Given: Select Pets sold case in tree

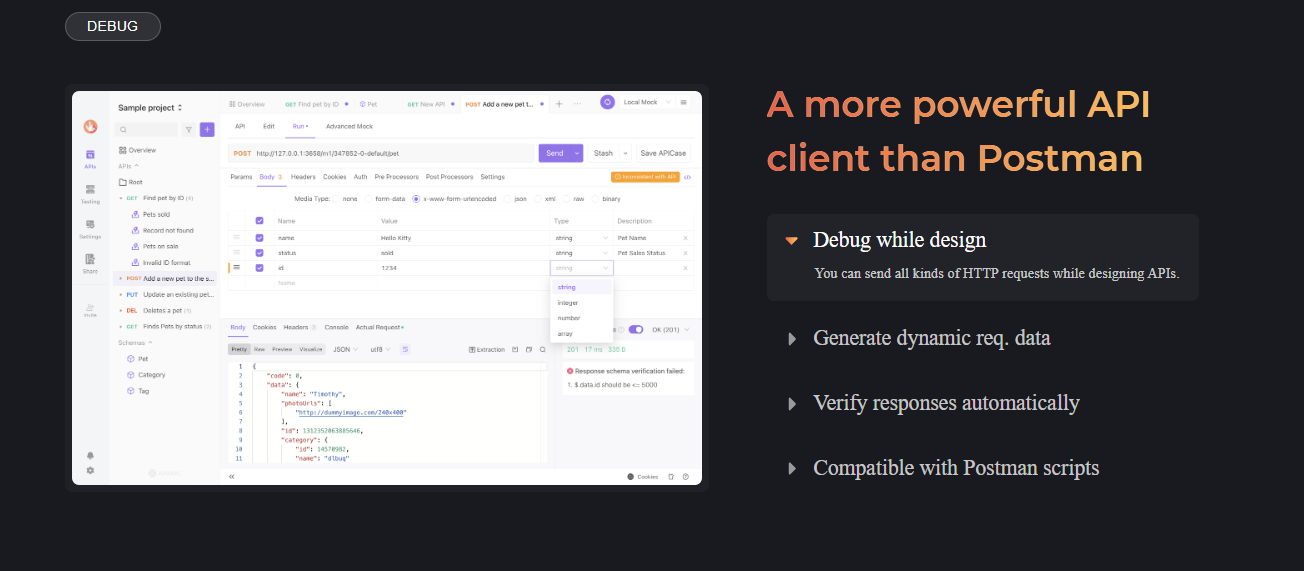Looking at the screenshot, I should click(x=155, y=214).
